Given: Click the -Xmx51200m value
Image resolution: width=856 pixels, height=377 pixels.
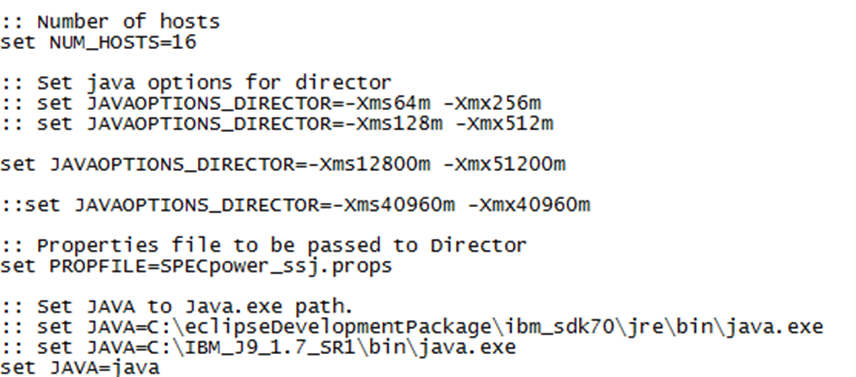Looking at the screenshot, I should click(x=503, y=164).
